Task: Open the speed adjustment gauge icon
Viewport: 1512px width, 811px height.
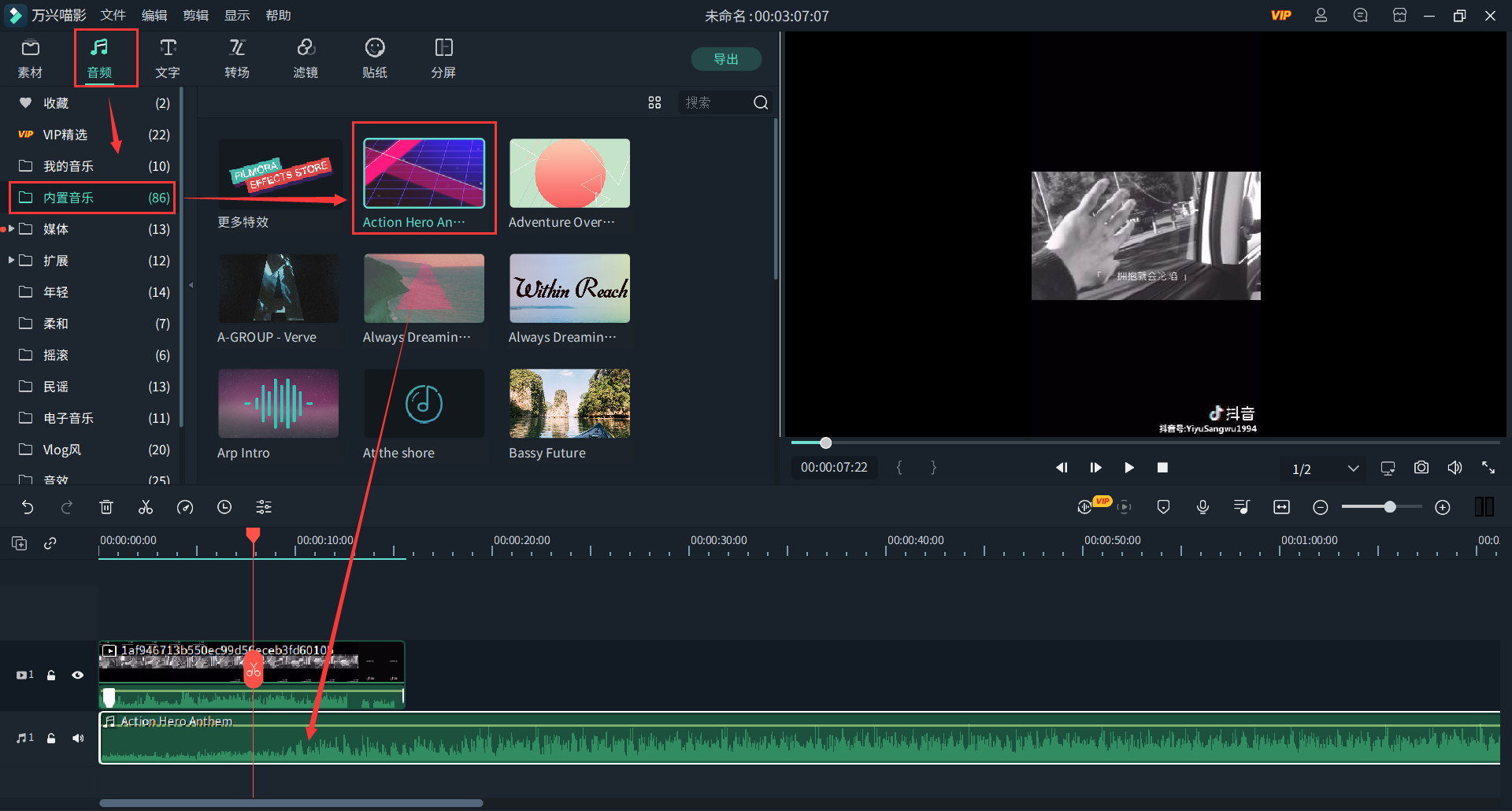Action: 185,507
